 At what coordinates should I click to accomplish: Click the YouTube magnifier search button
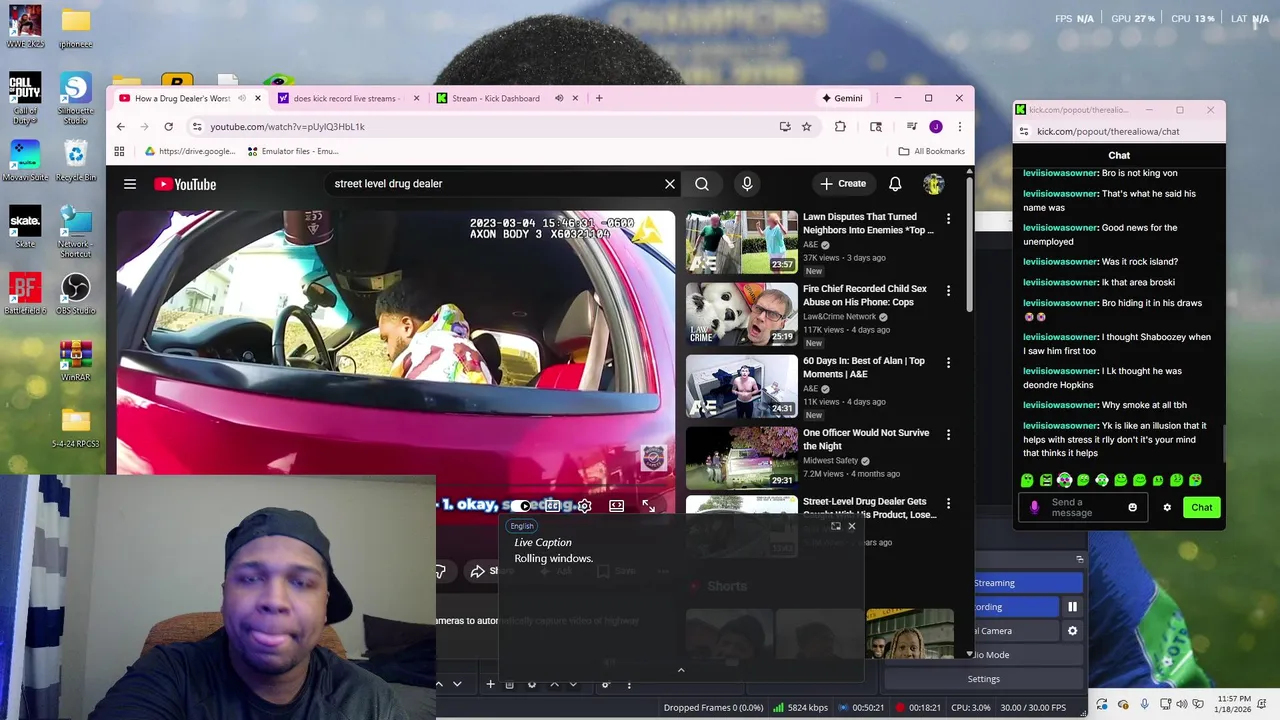pyautogui.click(x=702, y=184)
